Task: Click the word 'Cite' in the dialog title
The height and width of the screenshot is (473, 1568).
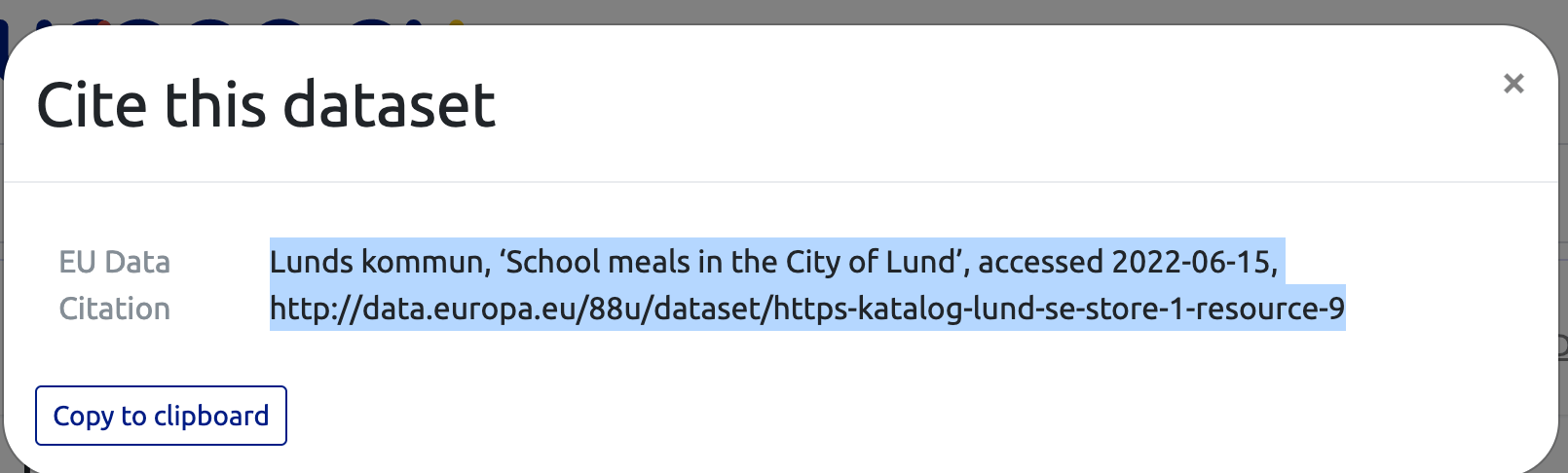Action: 92,105
